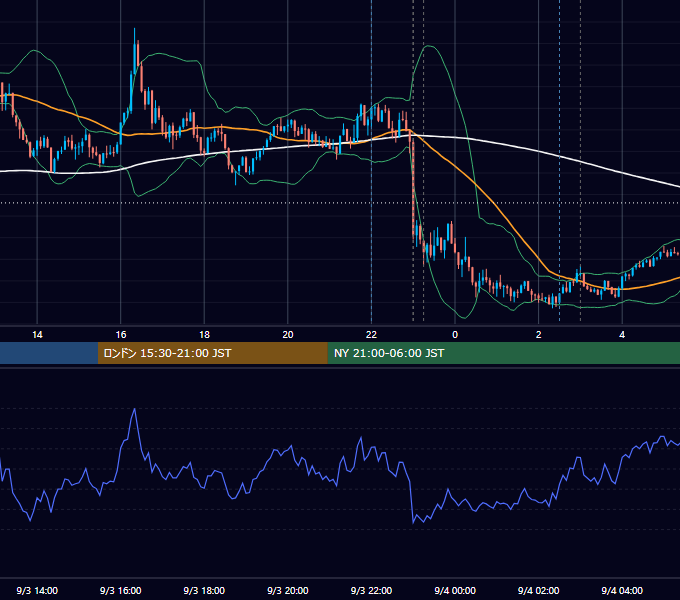Click the blue session bar left of ロンドン

tap(49, 353)
